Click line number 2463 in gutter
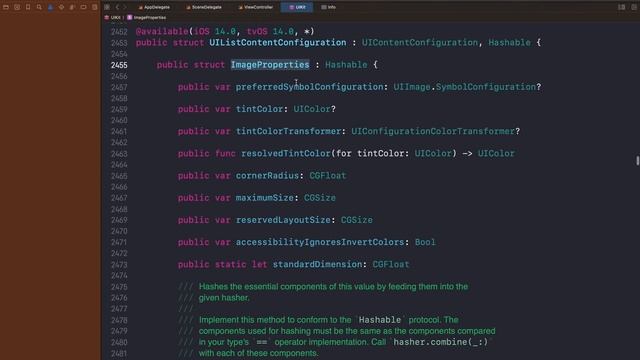 (x=119, y=153)
